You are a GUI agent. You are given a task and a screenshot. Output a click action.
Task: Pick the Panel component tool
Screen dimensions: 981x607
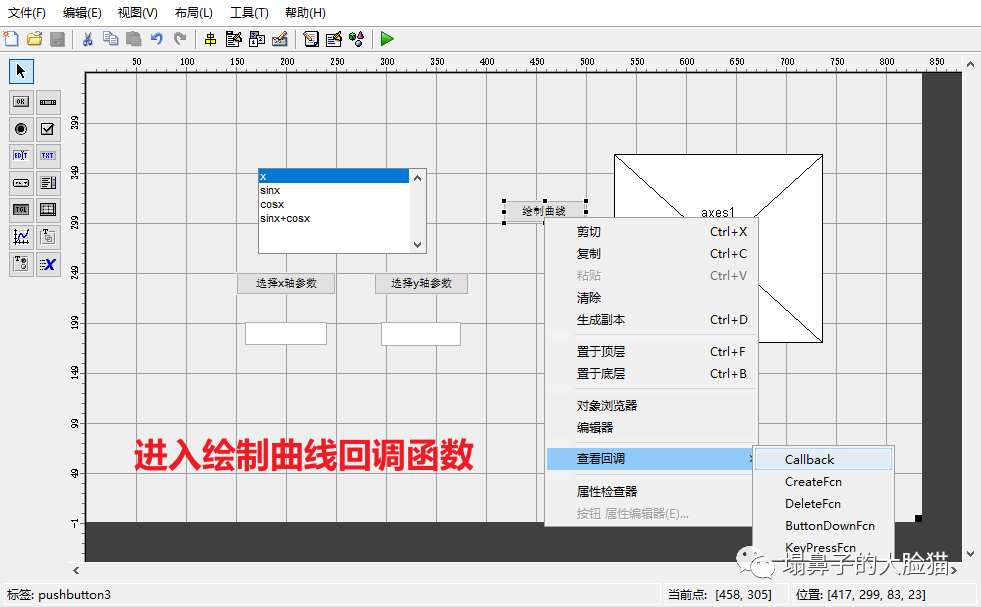point(48,237)
